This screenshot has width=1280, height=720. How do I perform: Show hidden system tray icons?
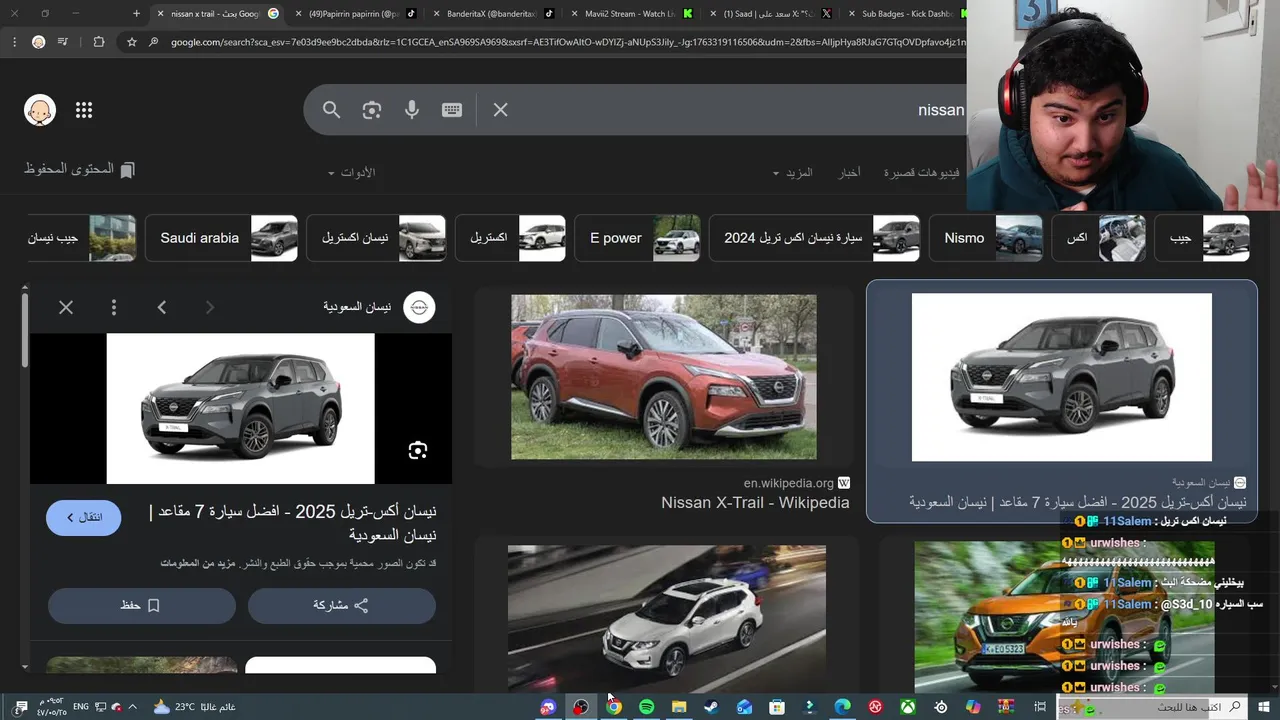(133, 707)
